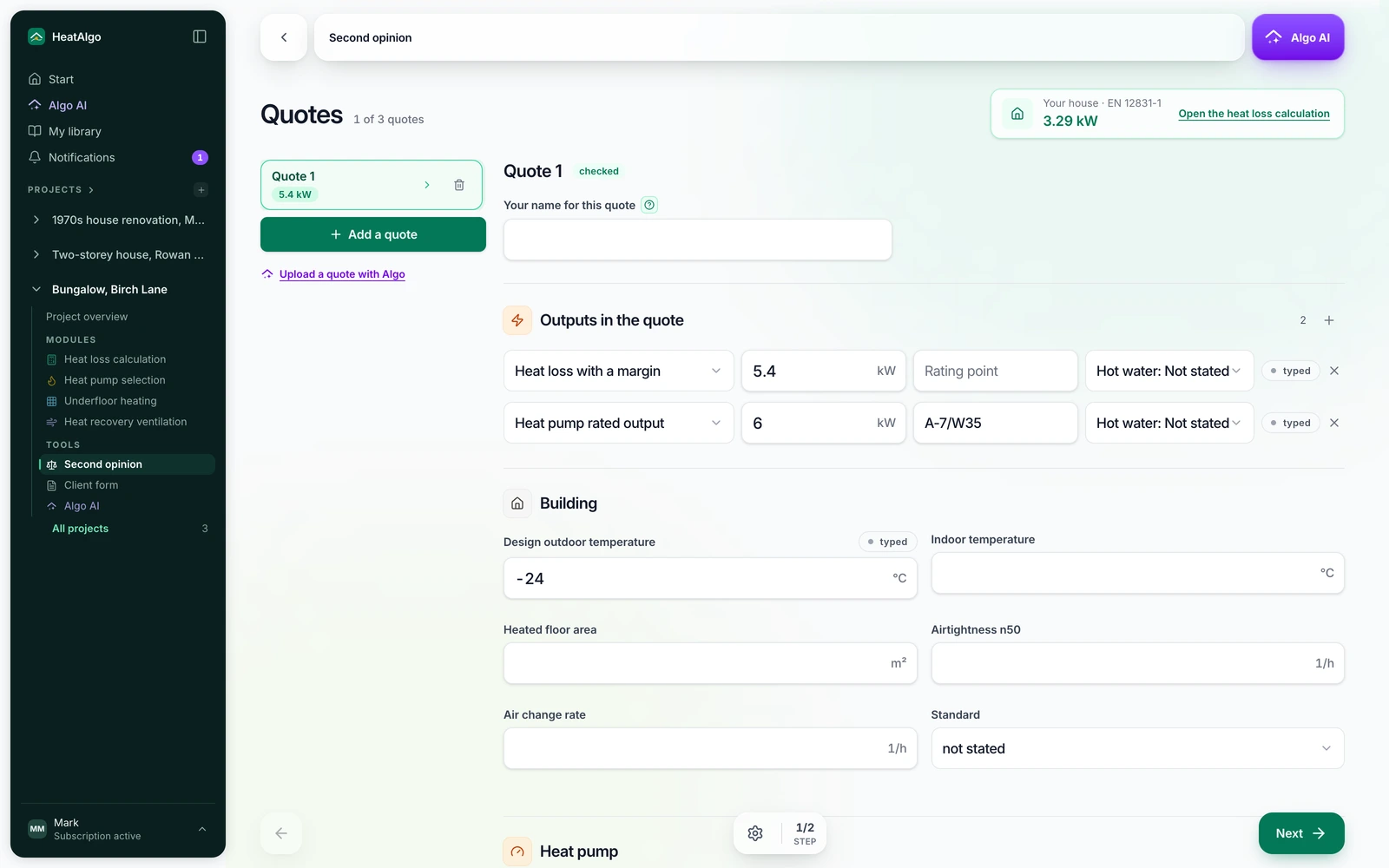
Task: Collapse the sidebar with the panel icon
Action: point(200,36)
